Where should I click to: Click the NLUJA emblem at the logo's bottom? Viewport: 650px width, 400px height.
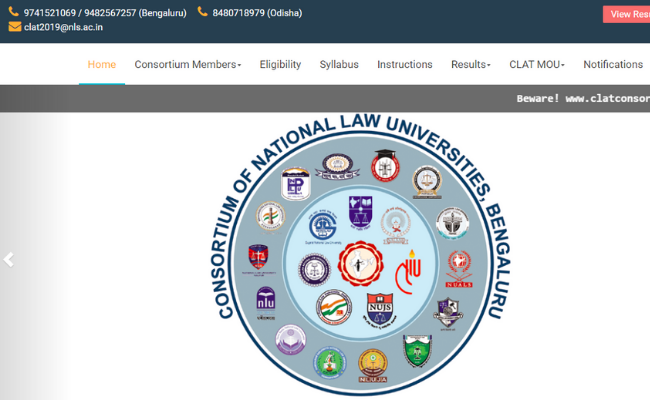pyautogui.click(x=373, y=366)
